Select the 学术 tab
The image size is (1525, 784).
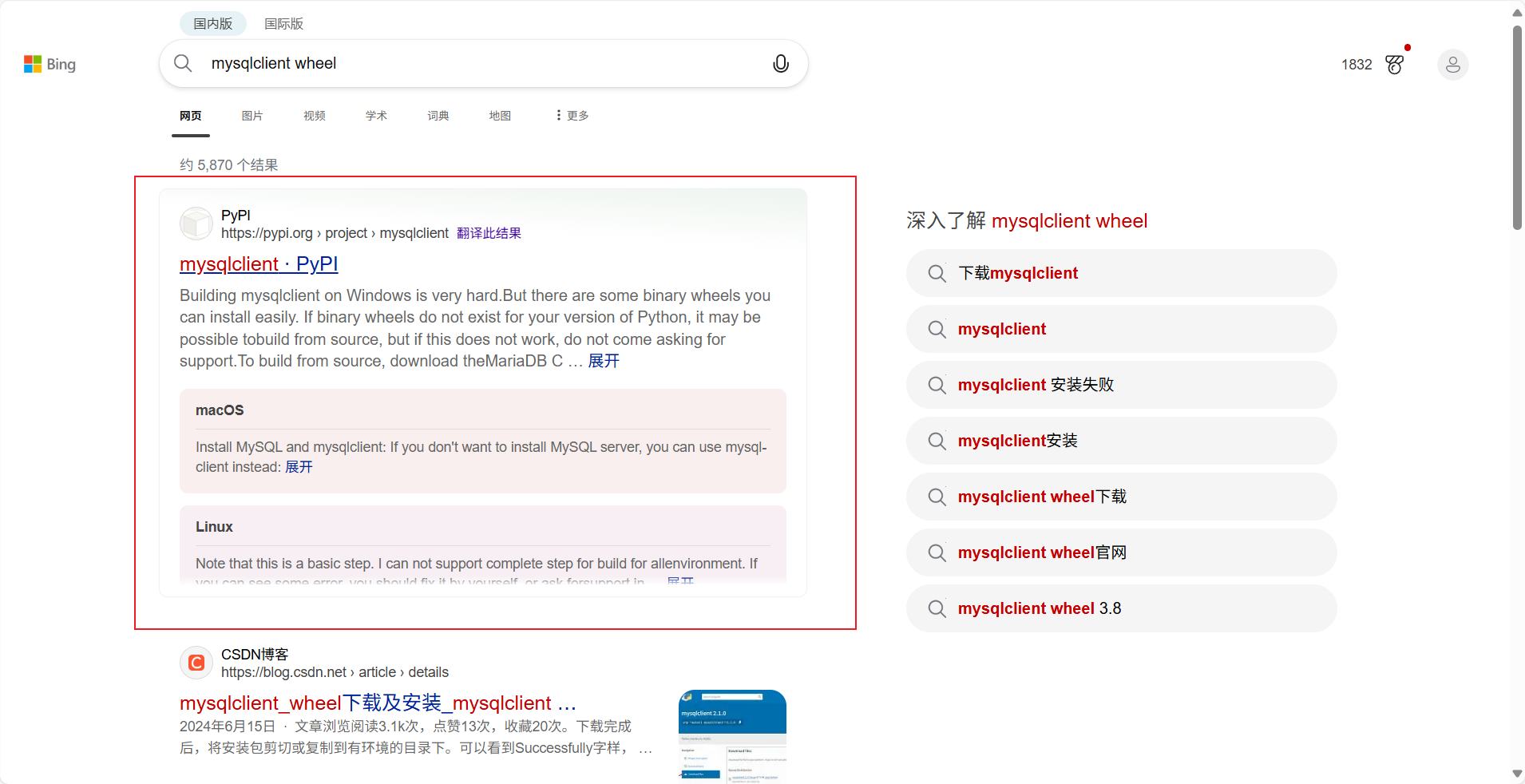point(376,116)
